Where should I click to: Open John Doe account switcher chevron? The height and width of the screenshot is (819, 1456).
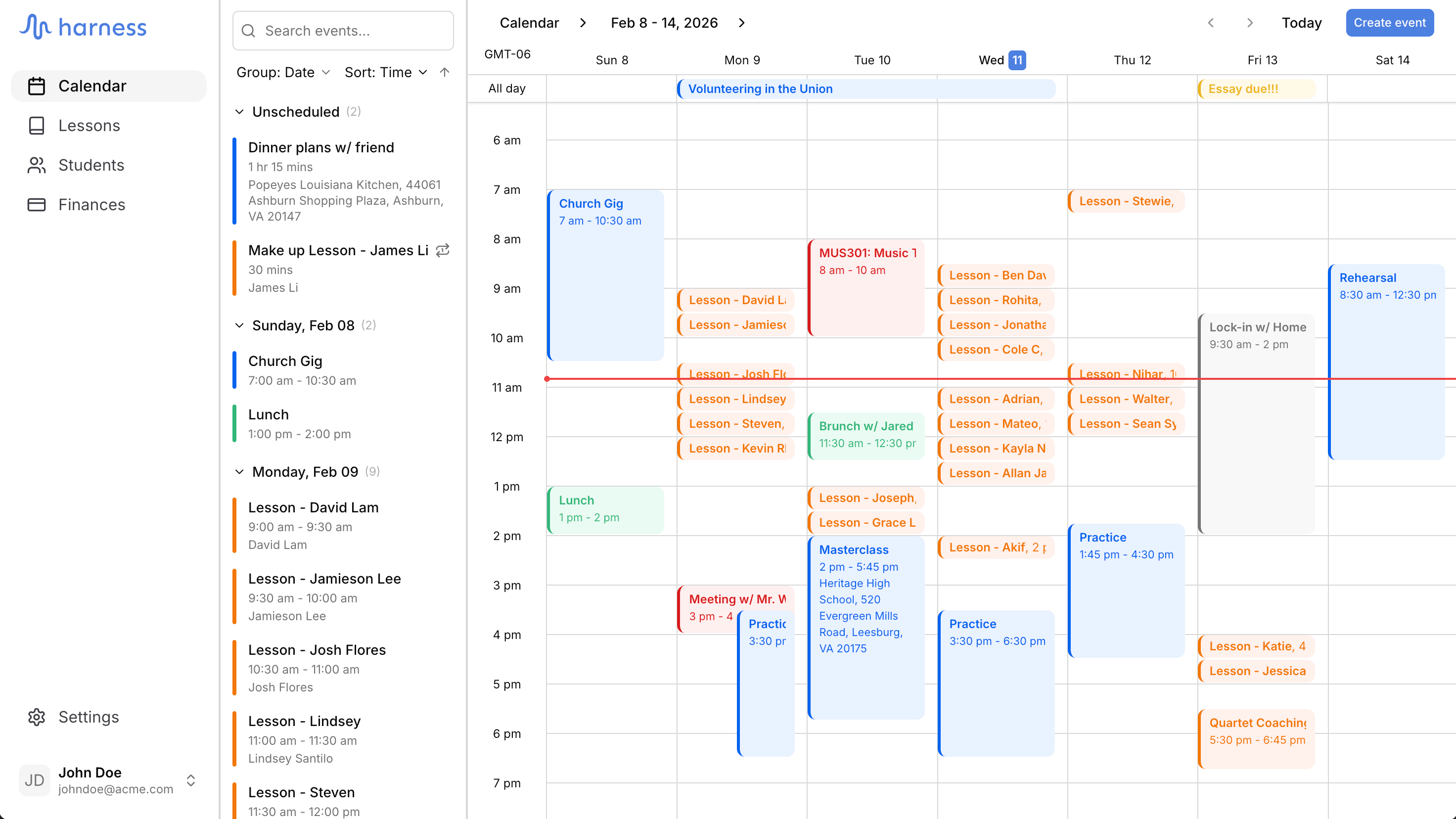click(x=191, y=780)
